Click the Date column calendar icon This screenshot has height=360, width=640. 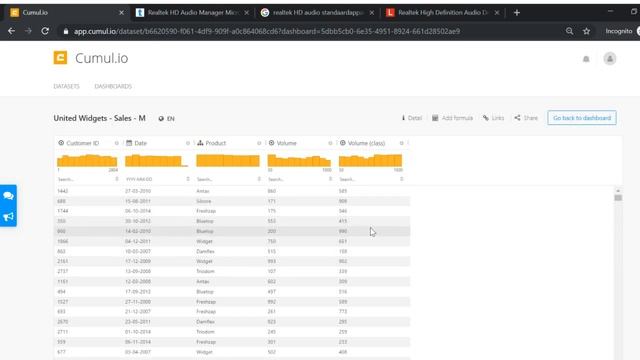click(129, 143)
